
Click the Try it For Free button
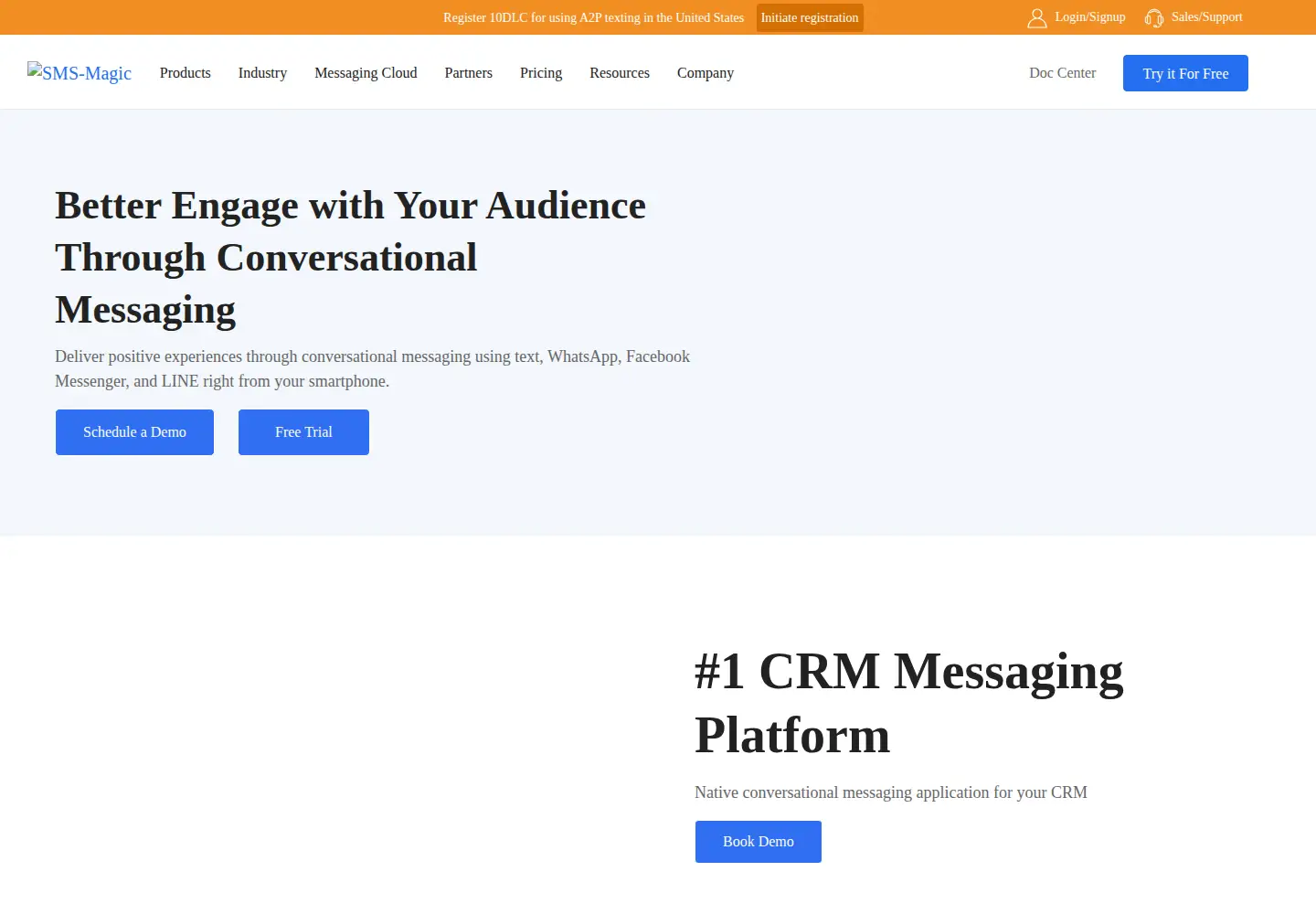click(x=1185, y=73)
